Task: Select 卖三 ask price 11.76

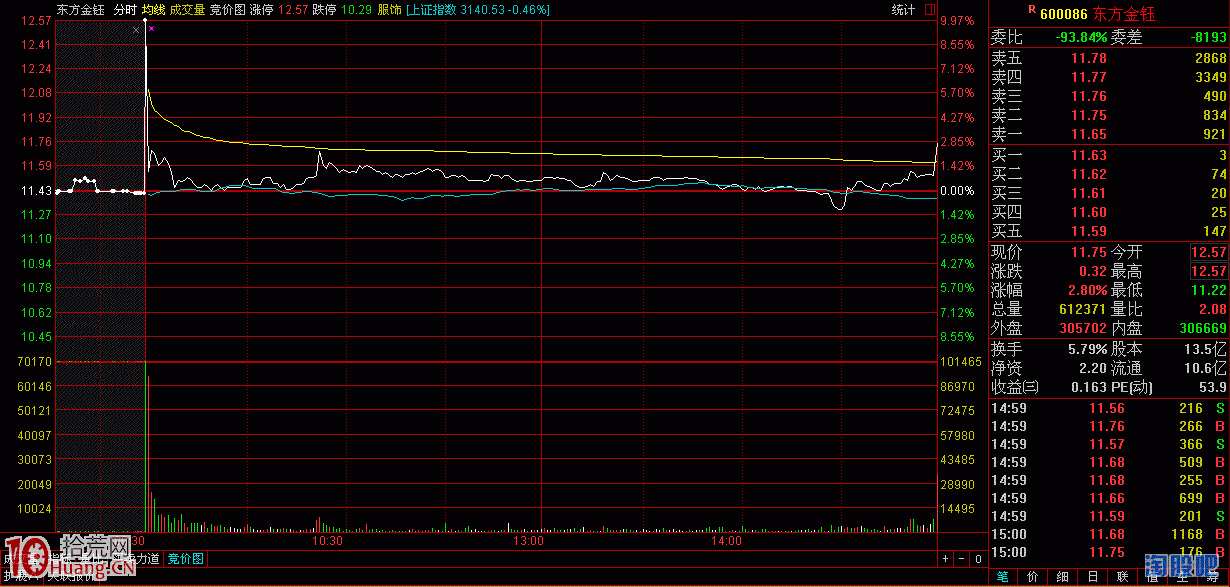Action: (x=1089, y=96)
